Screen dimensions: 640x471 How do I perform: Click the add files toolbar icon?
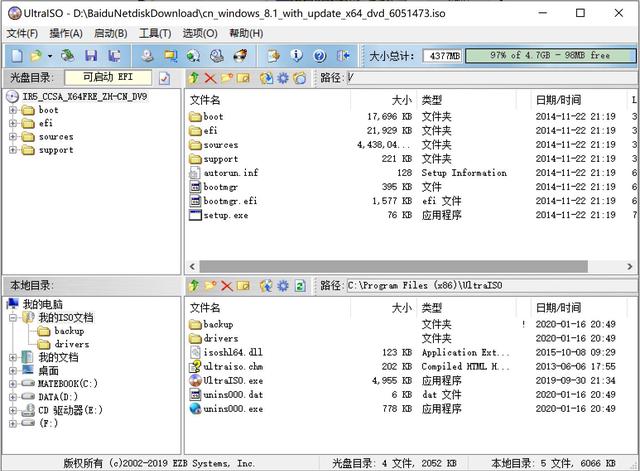[273, 56]
